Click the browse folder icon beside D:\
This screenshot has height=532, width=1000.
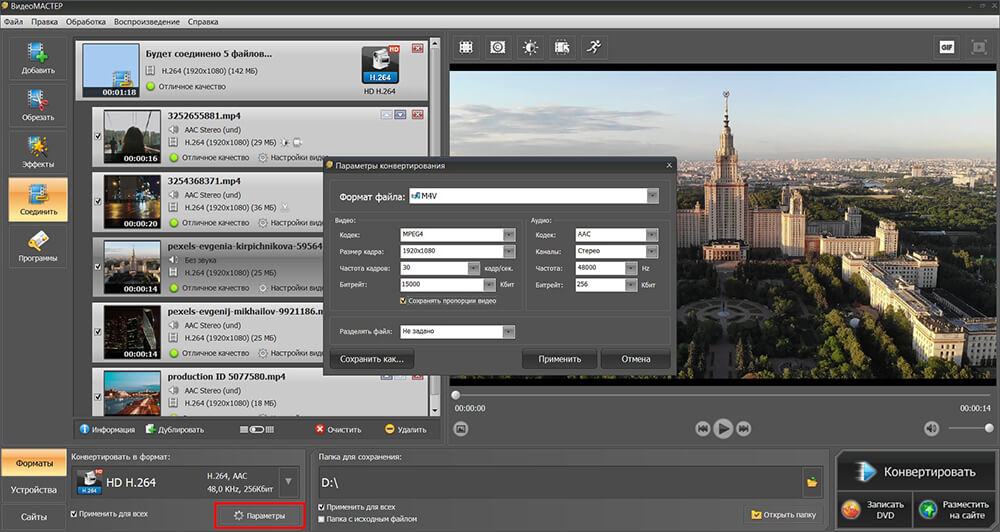coord(812,483)
